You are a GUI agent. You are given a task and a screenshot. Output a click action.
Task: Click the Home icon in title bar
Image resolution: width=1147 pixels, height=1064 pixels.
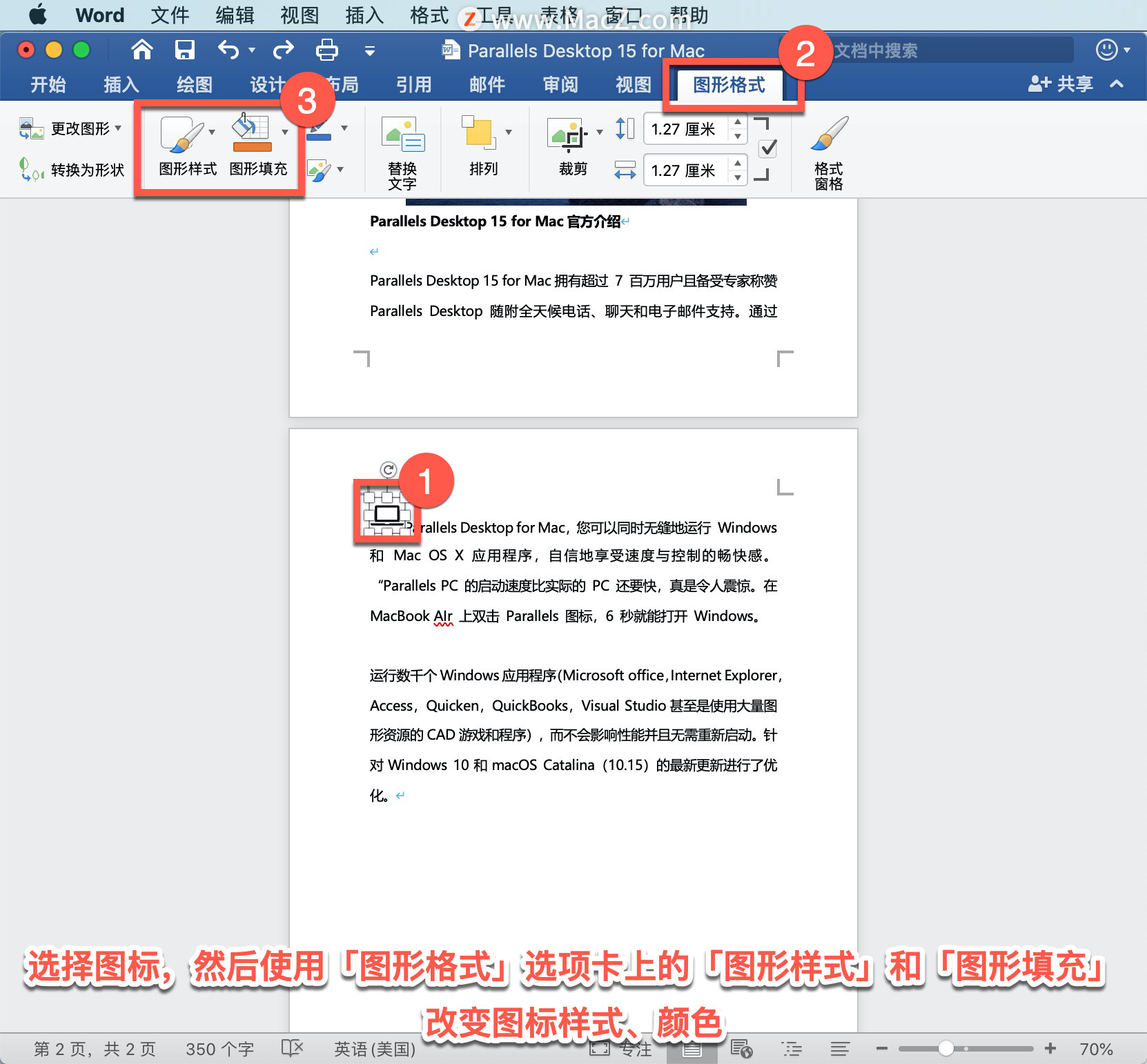coord(142,50)
